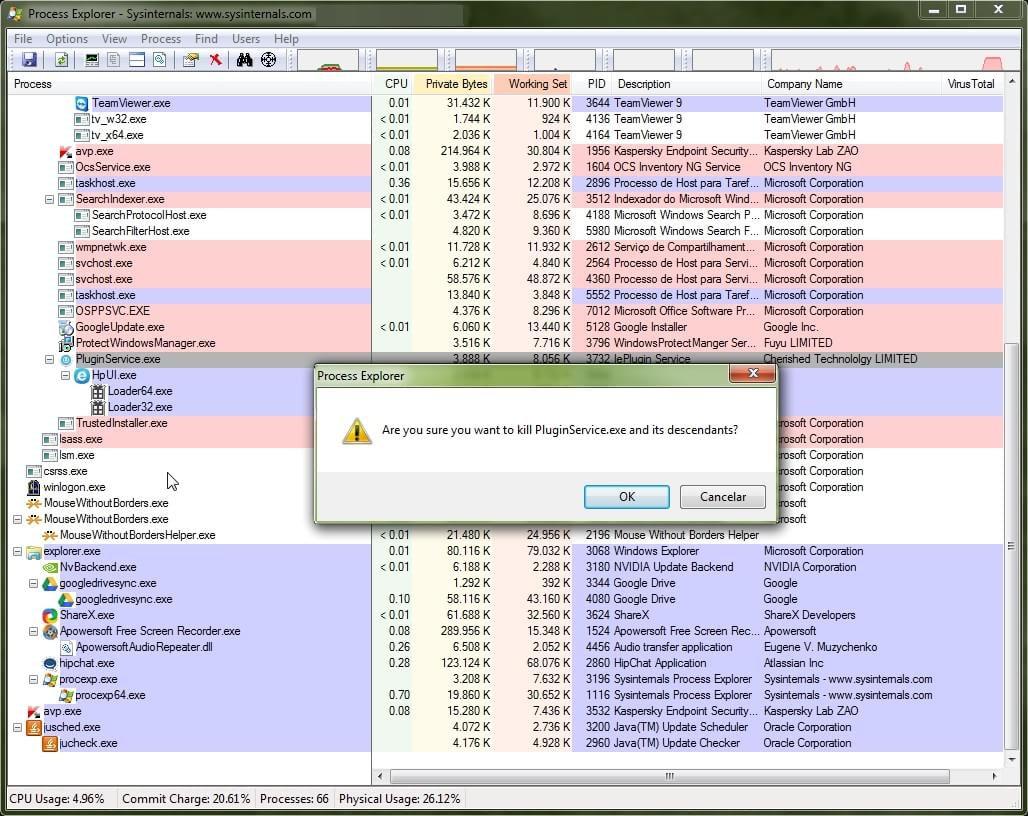The width and height of the screenshot is (1028, 816).
Task: Click the NvBackend.exe NVIDIA icon
Action: tap(50, 567)
